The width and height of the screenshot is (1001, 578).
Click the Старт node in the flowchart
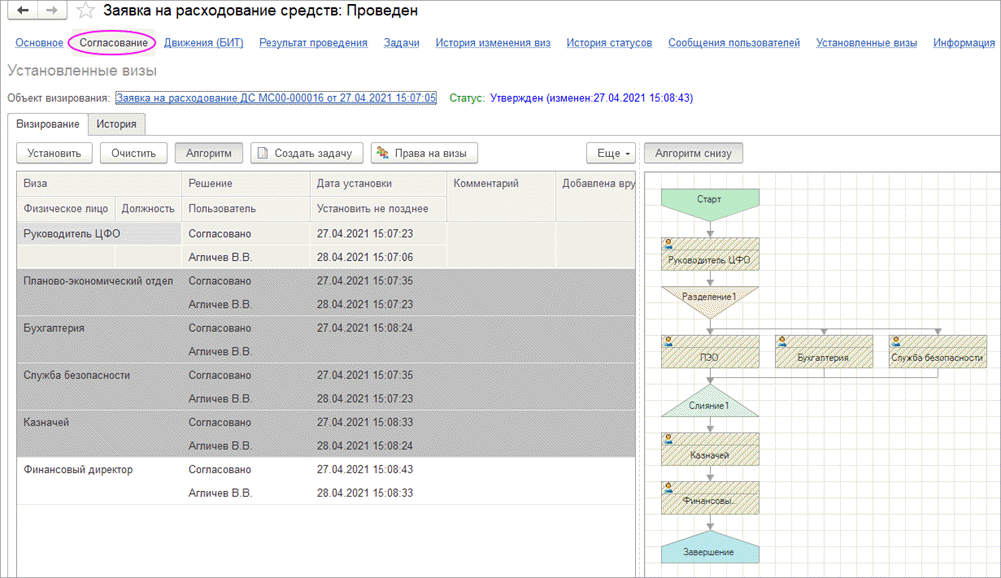[x=709, y=200]
